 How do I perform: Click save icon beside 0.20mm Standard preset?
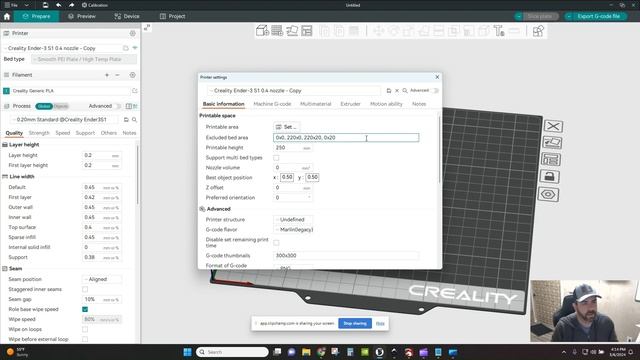click(126, 120)
